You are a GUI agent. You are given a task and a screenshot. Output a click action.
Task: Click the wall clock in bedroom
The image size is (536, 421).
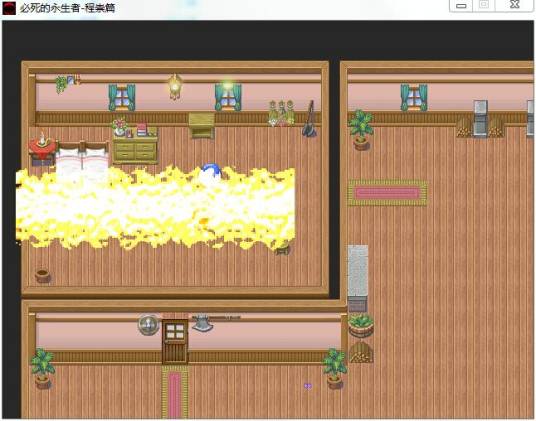coord(175,87)
